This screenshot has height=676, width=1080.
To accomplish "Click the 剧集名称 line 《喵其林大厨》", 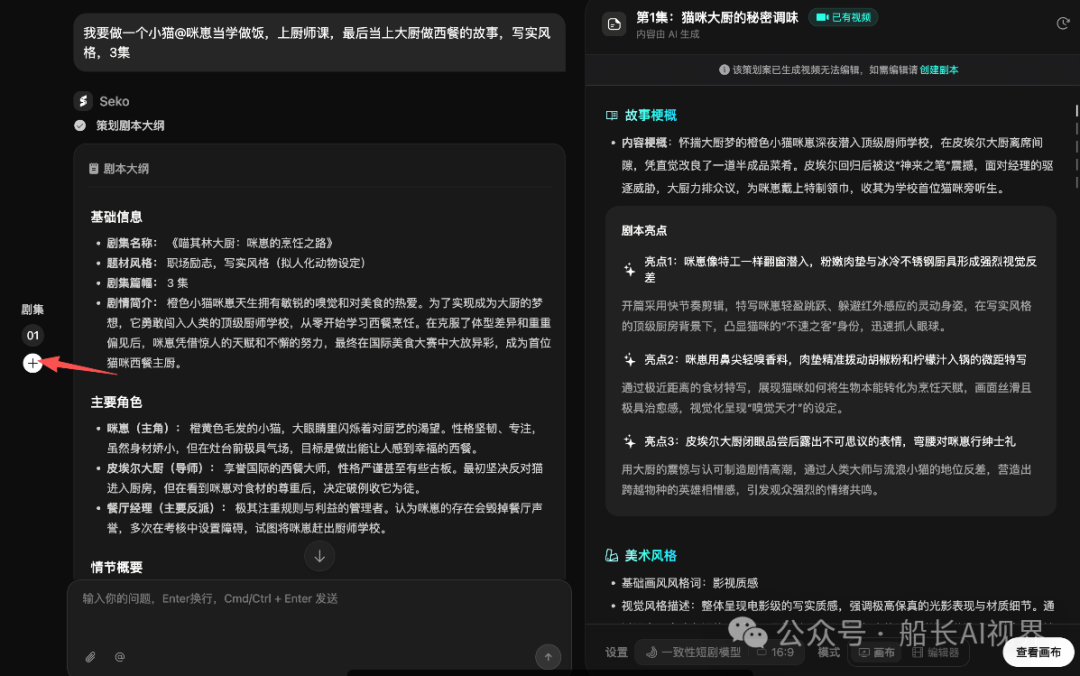I will coord(220,243).
